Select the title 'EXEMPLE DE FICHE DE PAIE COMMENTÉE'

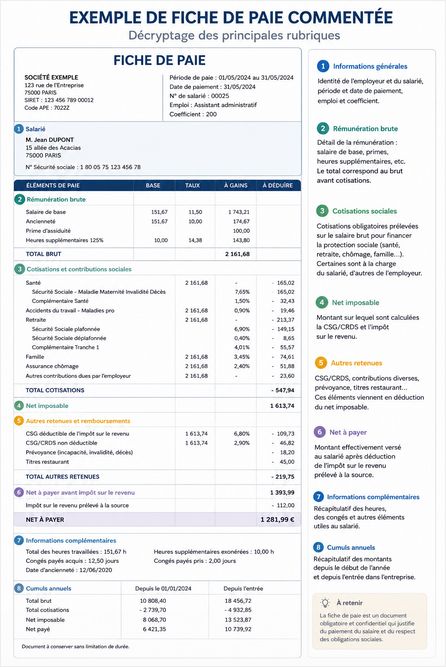[231, 17]
